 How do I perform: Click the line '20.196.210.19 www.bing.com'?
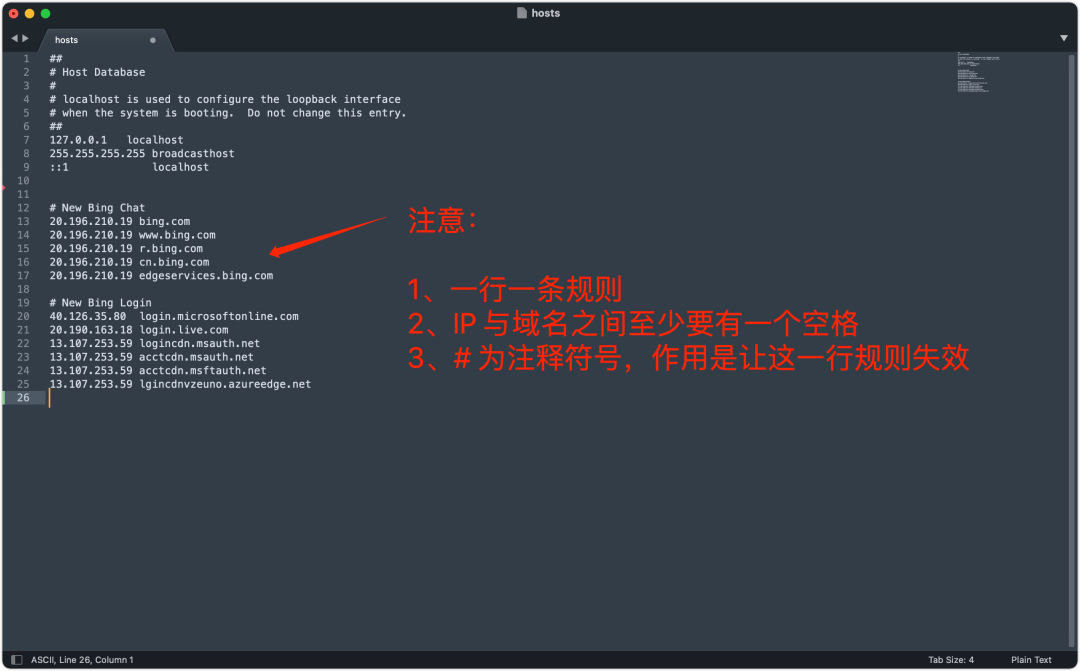132,235
